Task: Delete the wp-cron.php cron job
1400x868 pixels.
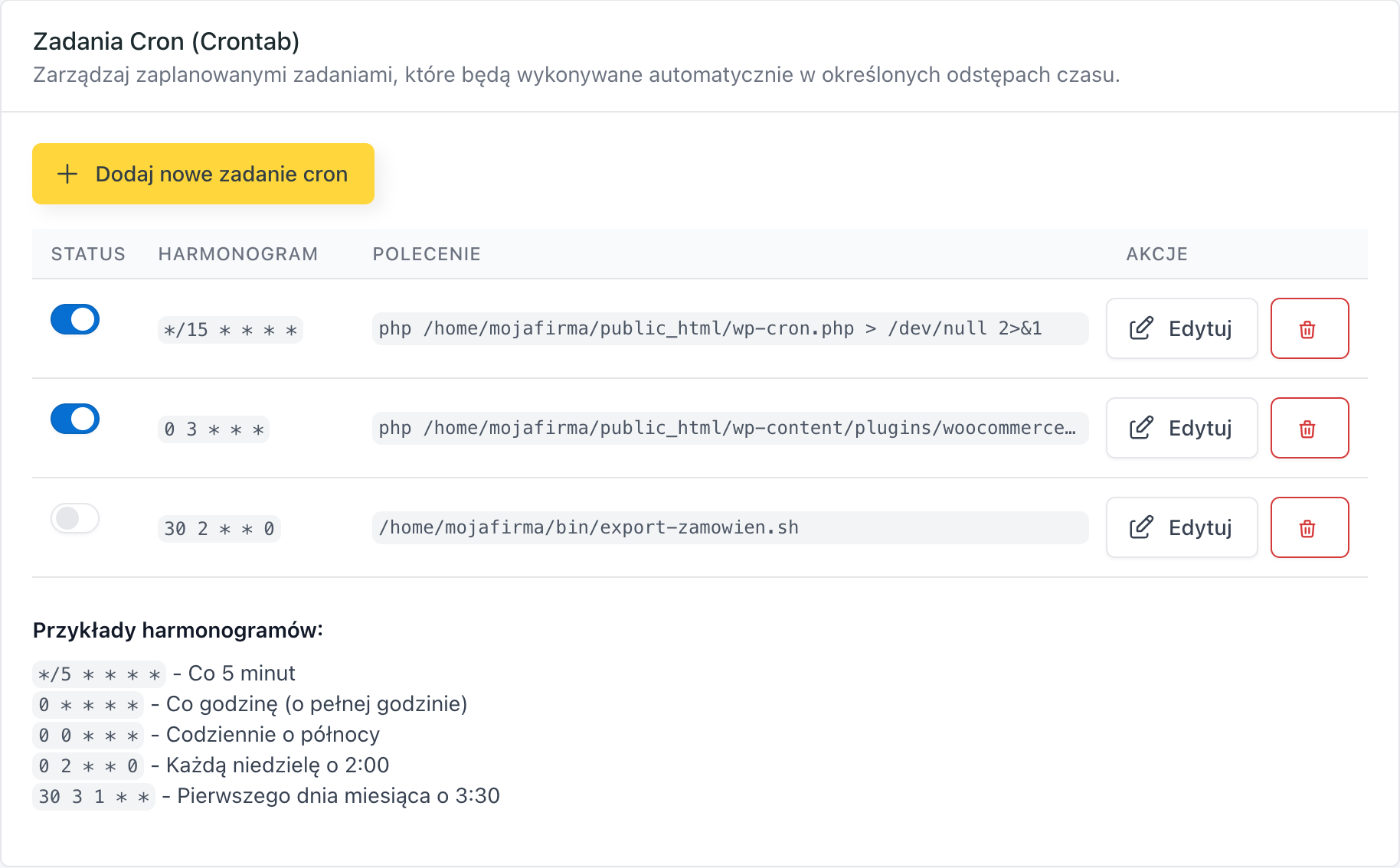Action: (1310, 328)
